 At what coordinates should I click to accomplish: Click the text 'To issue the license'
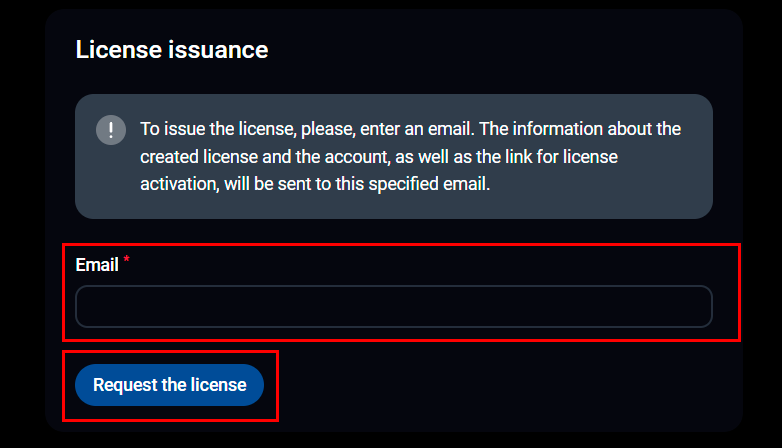pos(212,129)
